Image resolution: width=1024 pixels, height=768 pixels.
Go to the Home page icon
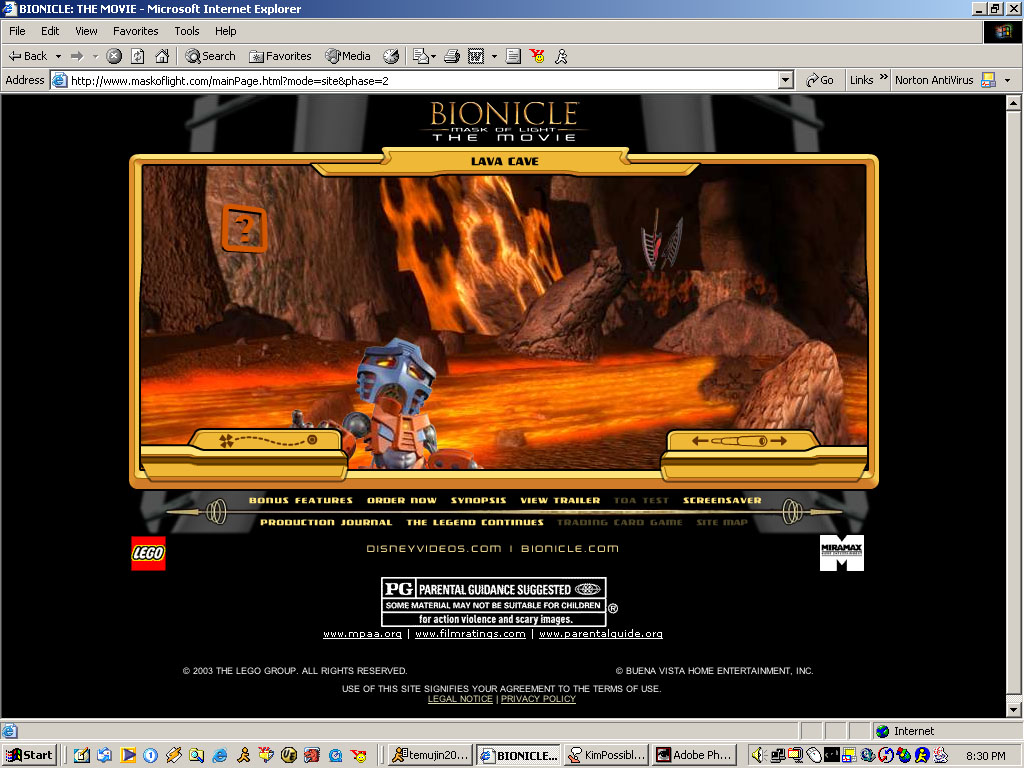coord(161,56)
